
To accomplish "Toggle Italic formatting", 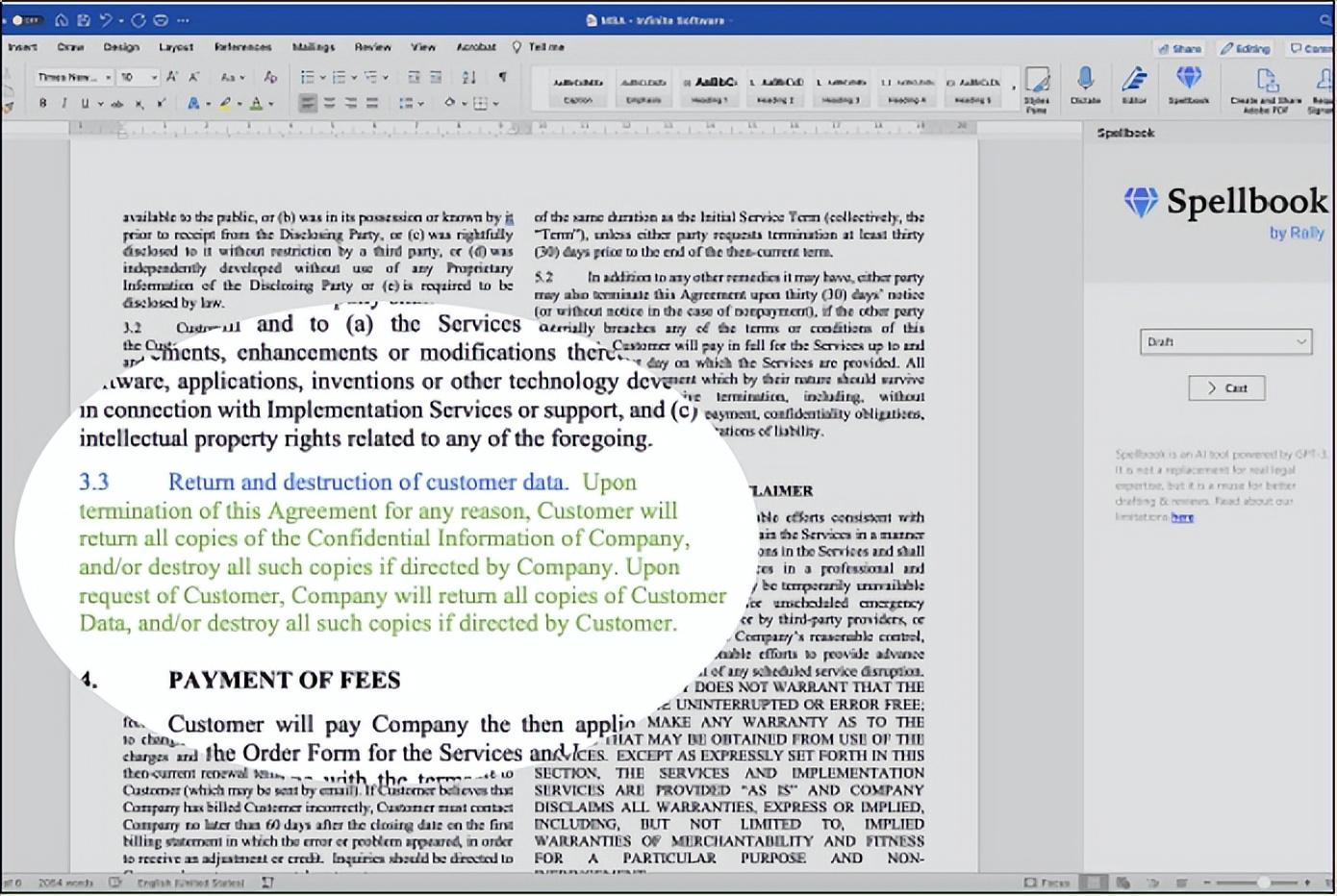I will click(x=63, y=103).
